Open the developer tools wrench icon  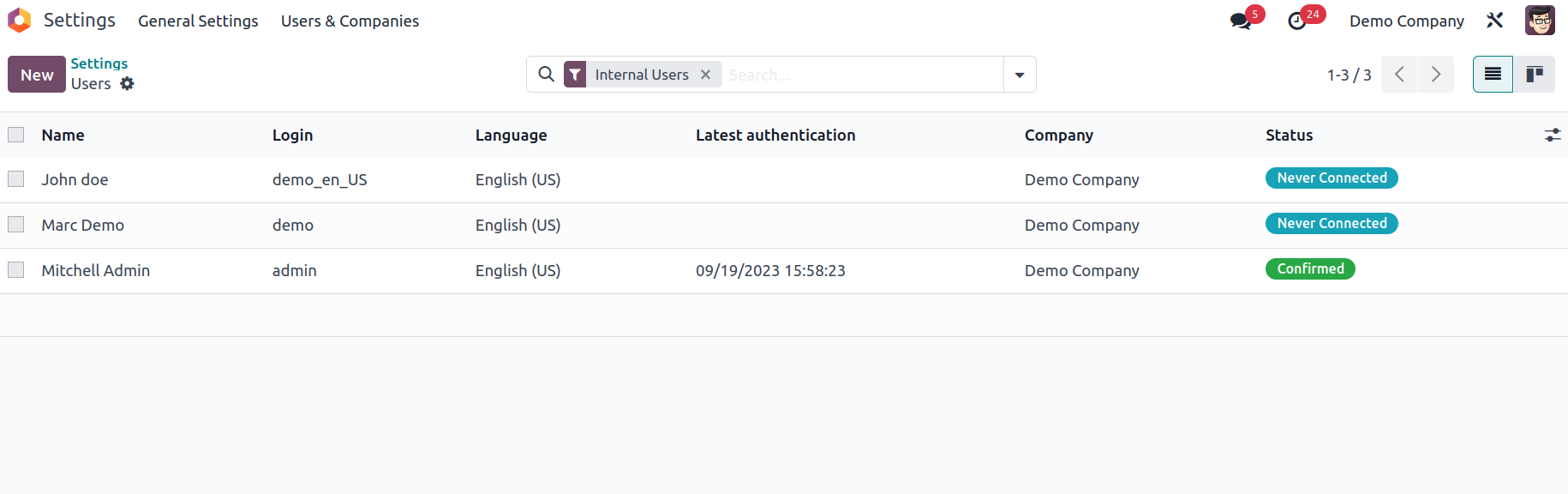(1495, 21)
